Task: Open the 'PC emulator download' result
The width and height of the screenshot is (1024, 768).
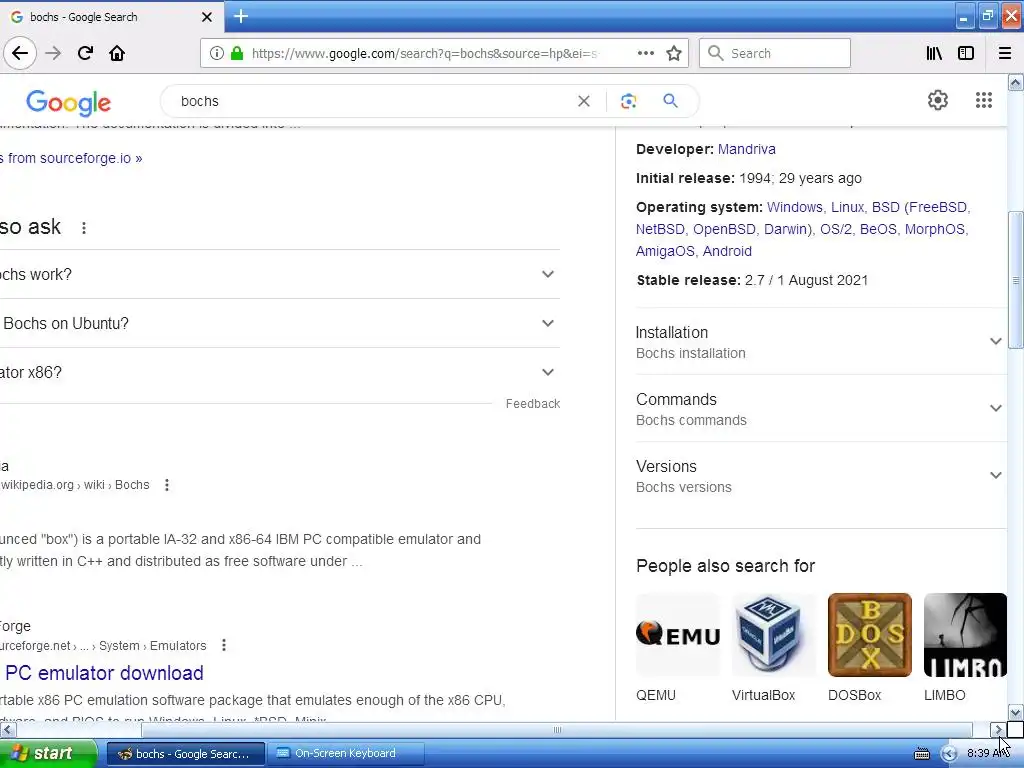Action: pos(104,673)
